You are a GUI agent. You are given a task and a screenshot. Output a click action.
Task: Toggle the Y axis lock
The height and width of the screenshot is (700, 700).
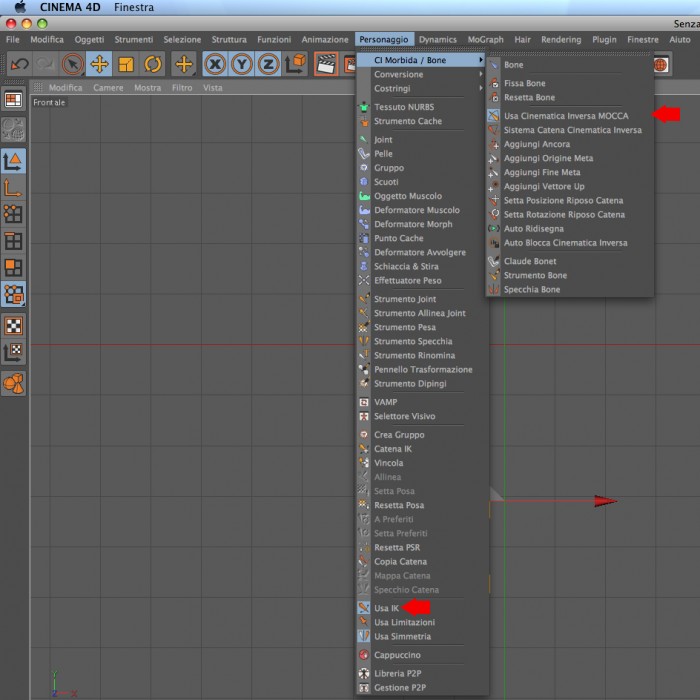pos(242,64)
